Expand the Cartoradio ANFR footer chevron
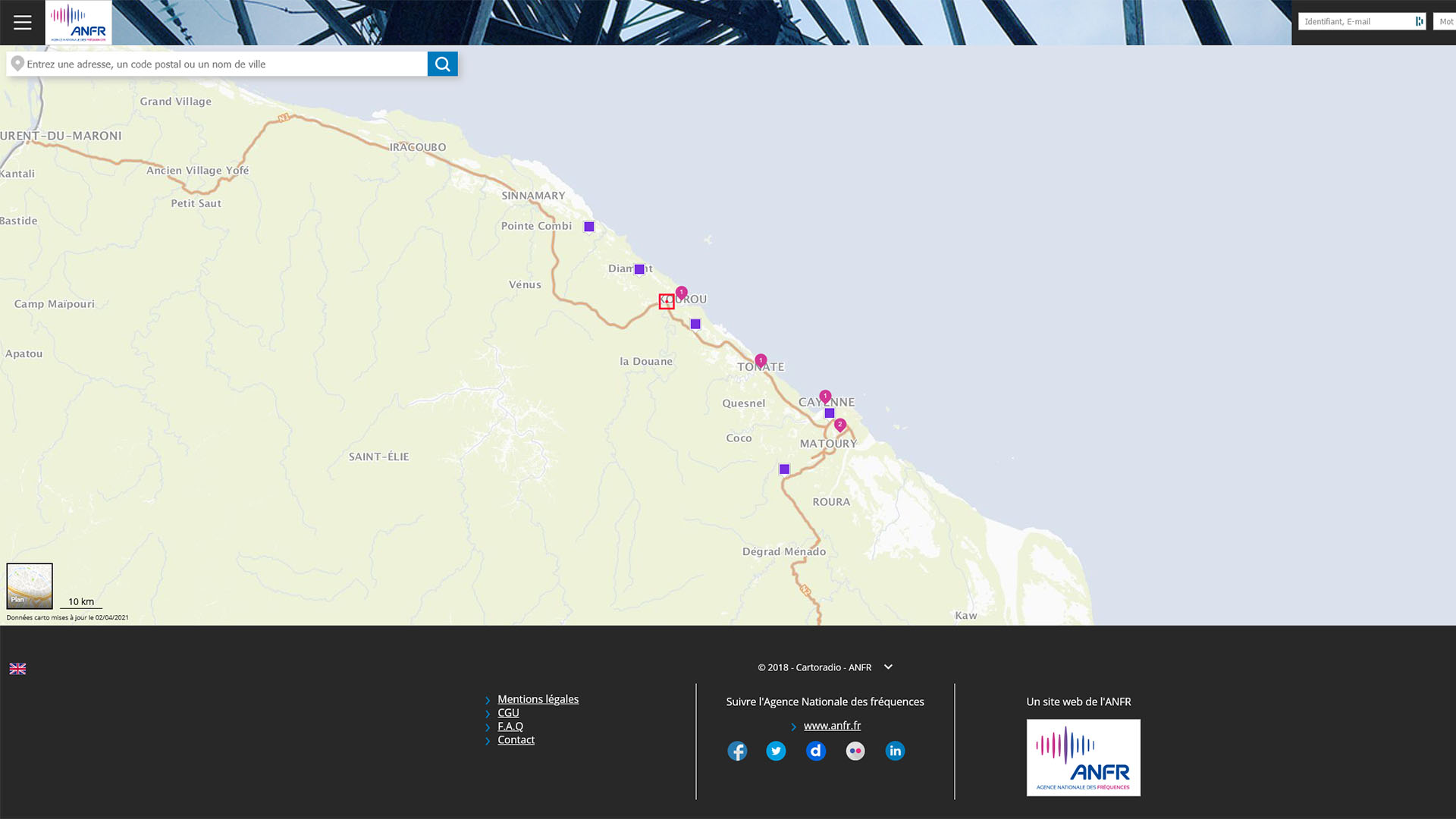 (888, 667)
